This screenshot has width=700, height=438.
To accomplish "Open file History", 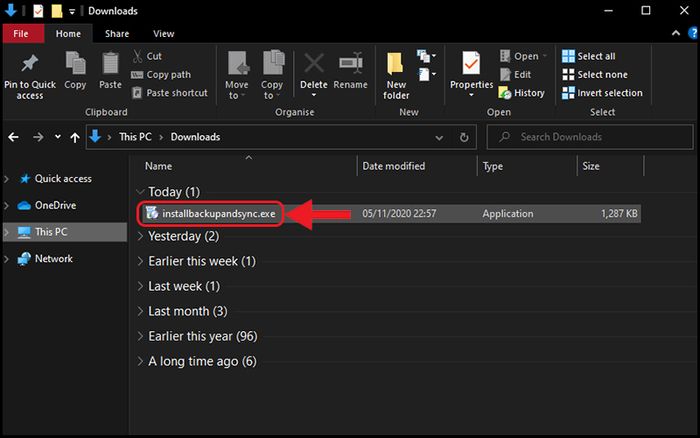I will [x=521, y=93].
